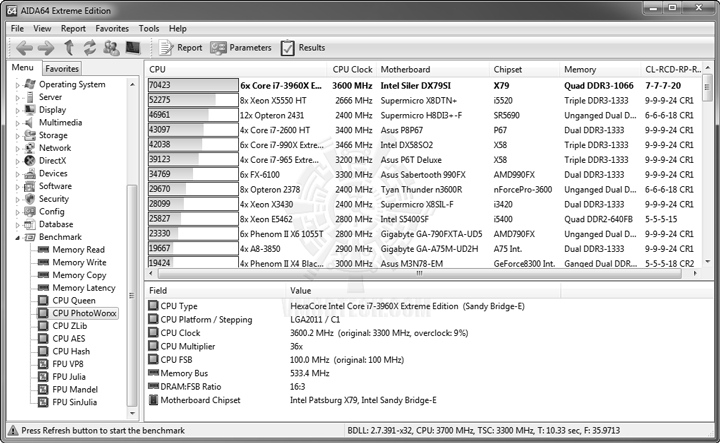The width and height of the screenshot is (720, 443).
Task: Switch to the Favorites tab
Action: [x=62, y=68]
